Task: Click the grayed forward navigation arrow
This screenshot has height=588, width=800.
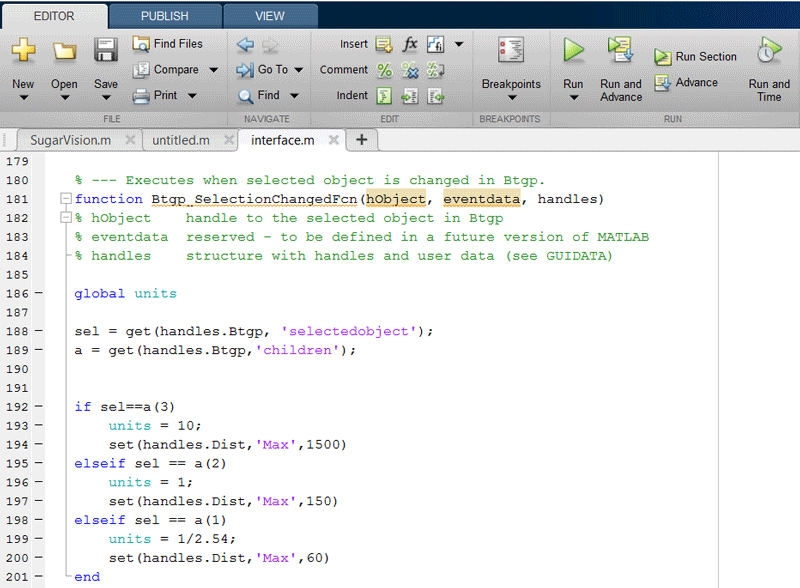Action: coord(270,45)
